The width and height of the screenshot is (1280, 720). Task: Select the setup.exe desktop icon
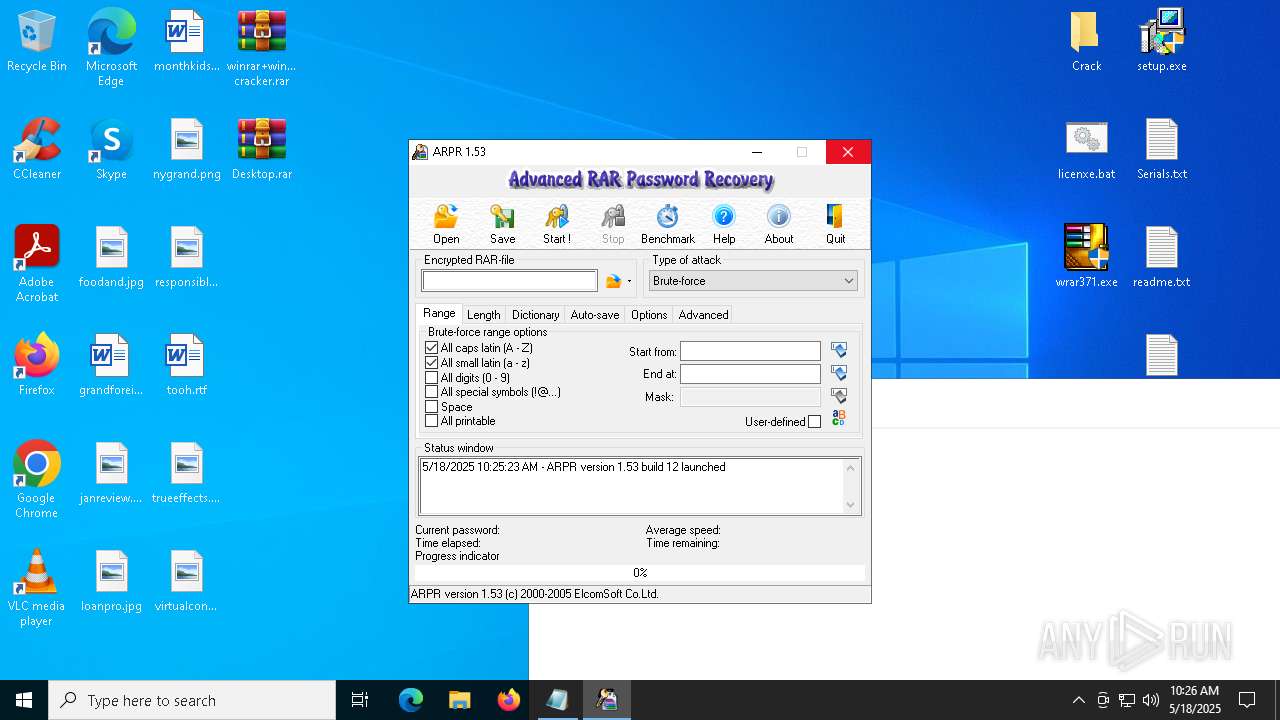1162,42
